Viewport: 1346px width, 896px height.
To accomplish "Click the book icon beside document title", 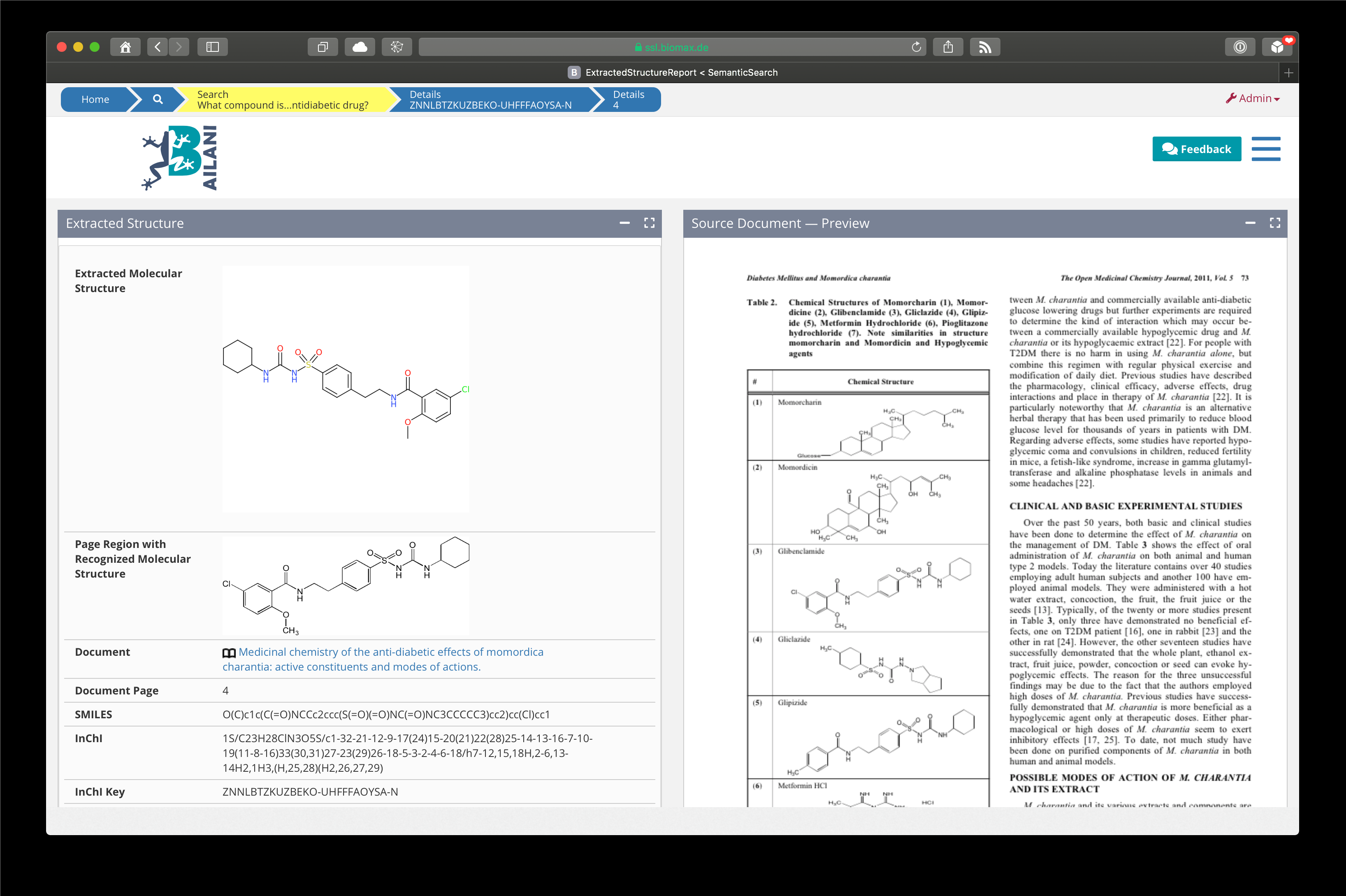I will click(229, 653).
